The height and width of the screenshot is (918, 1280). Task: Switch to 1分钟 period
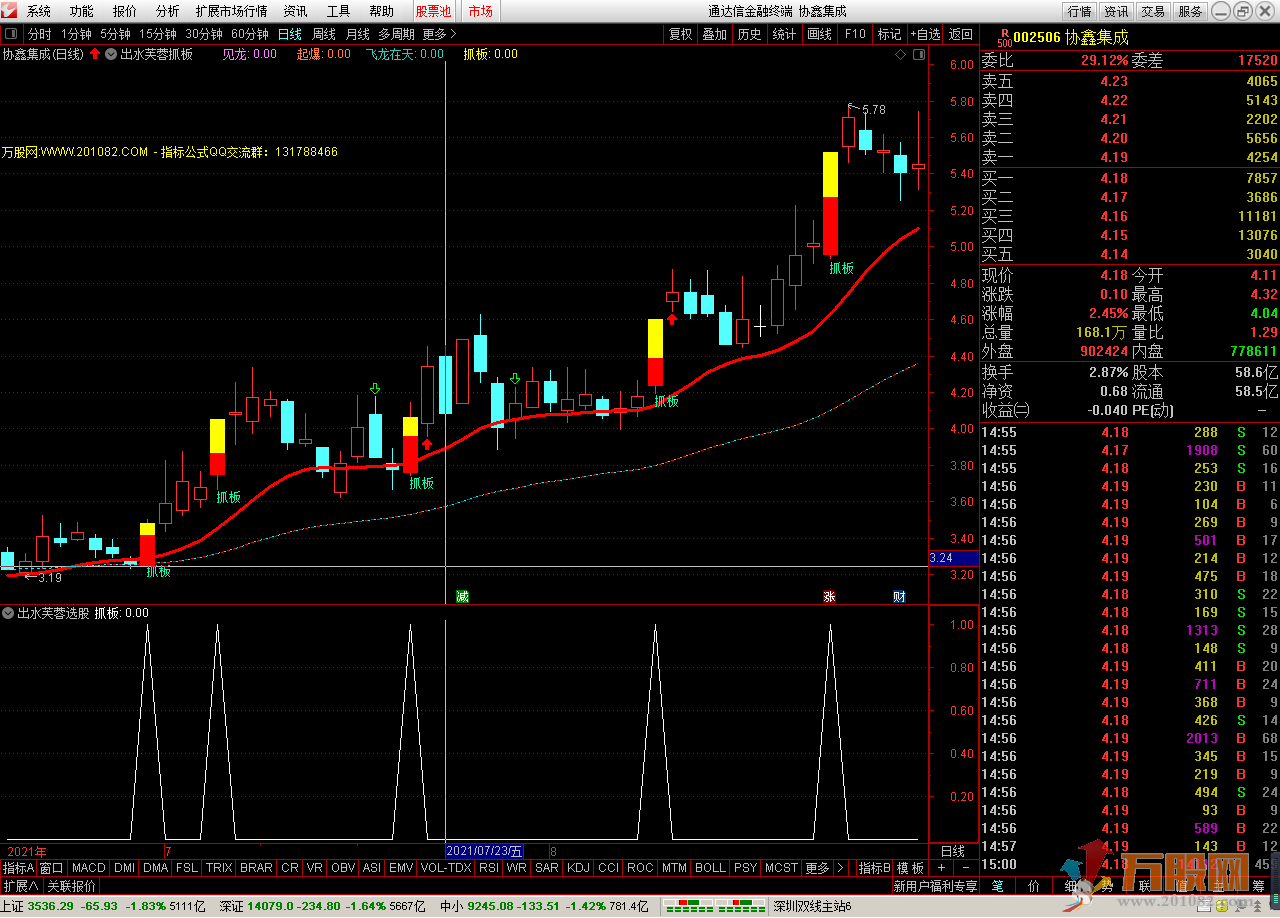pyautogui.click(x=76, y=34)
